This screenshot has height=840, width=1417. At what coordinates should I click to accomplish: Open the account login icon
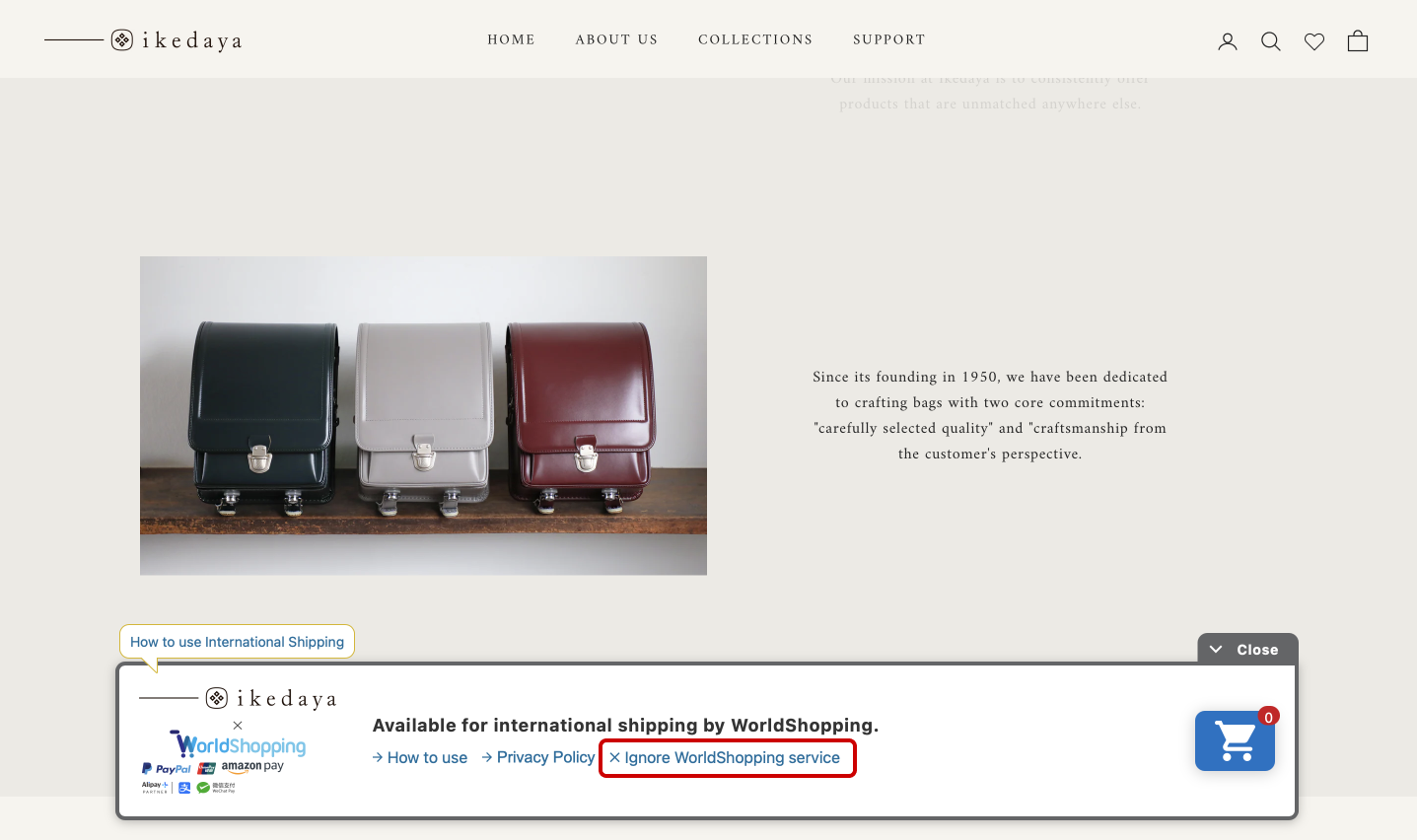pyautogui.click(x=1227, y=41)
